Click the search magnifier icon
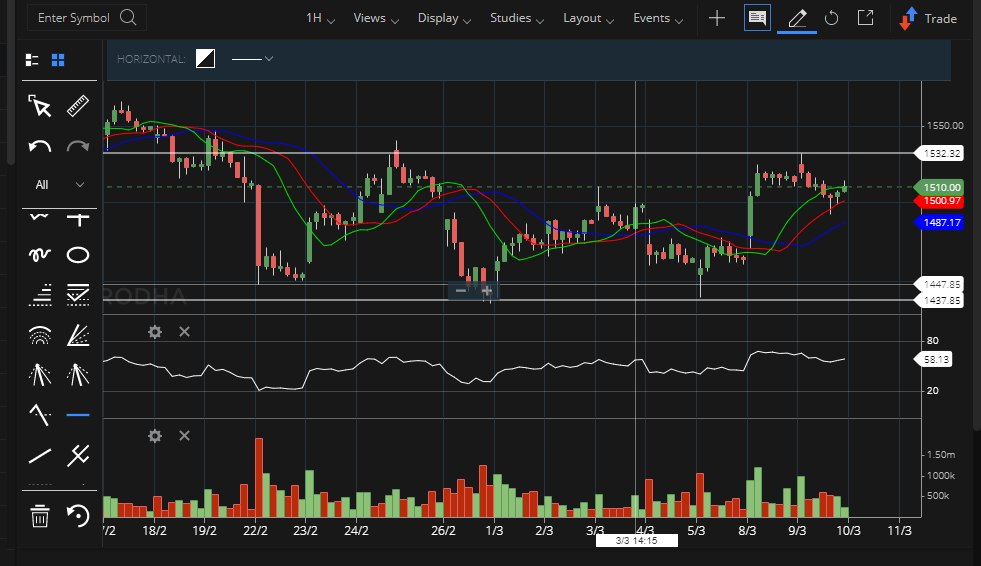This screenshot has height=566, width=981. (x=128, y=18)
